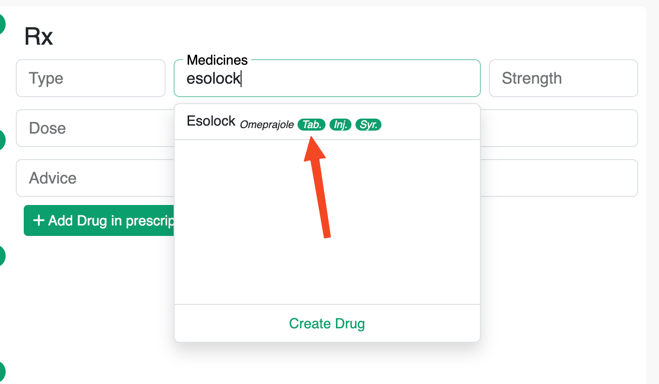This screenshot has height=384, width=659.
Task: Click the green circle beside the Rx heading
Action: tap(1, 24)
